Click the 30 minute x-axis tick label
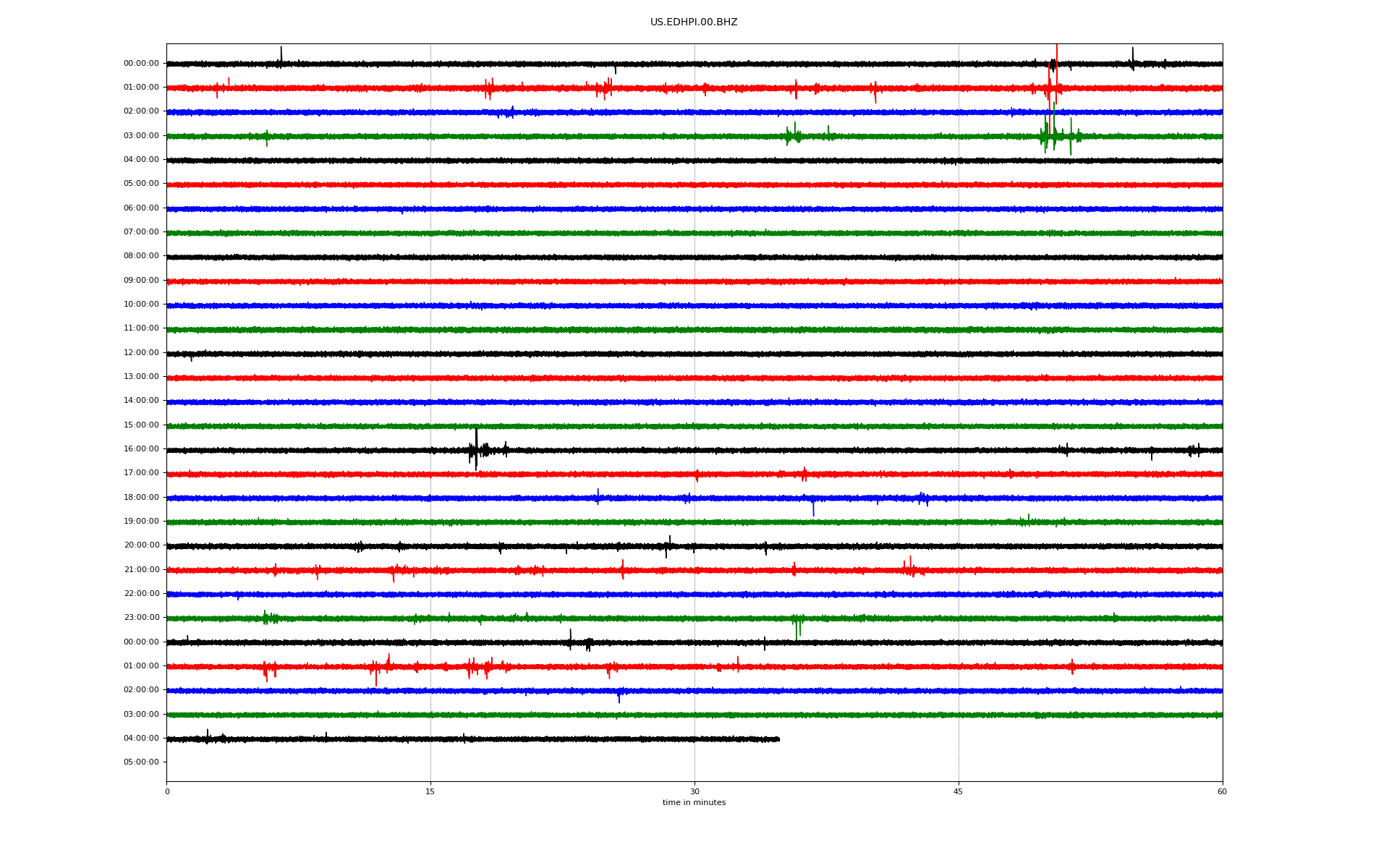The image size is (1389, 868). tap(694, 791)
